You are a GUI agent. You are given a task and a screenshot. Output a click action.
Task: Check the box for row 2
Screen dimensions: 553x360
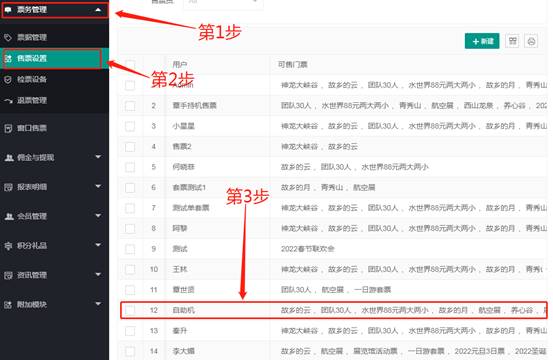(130, 106)
